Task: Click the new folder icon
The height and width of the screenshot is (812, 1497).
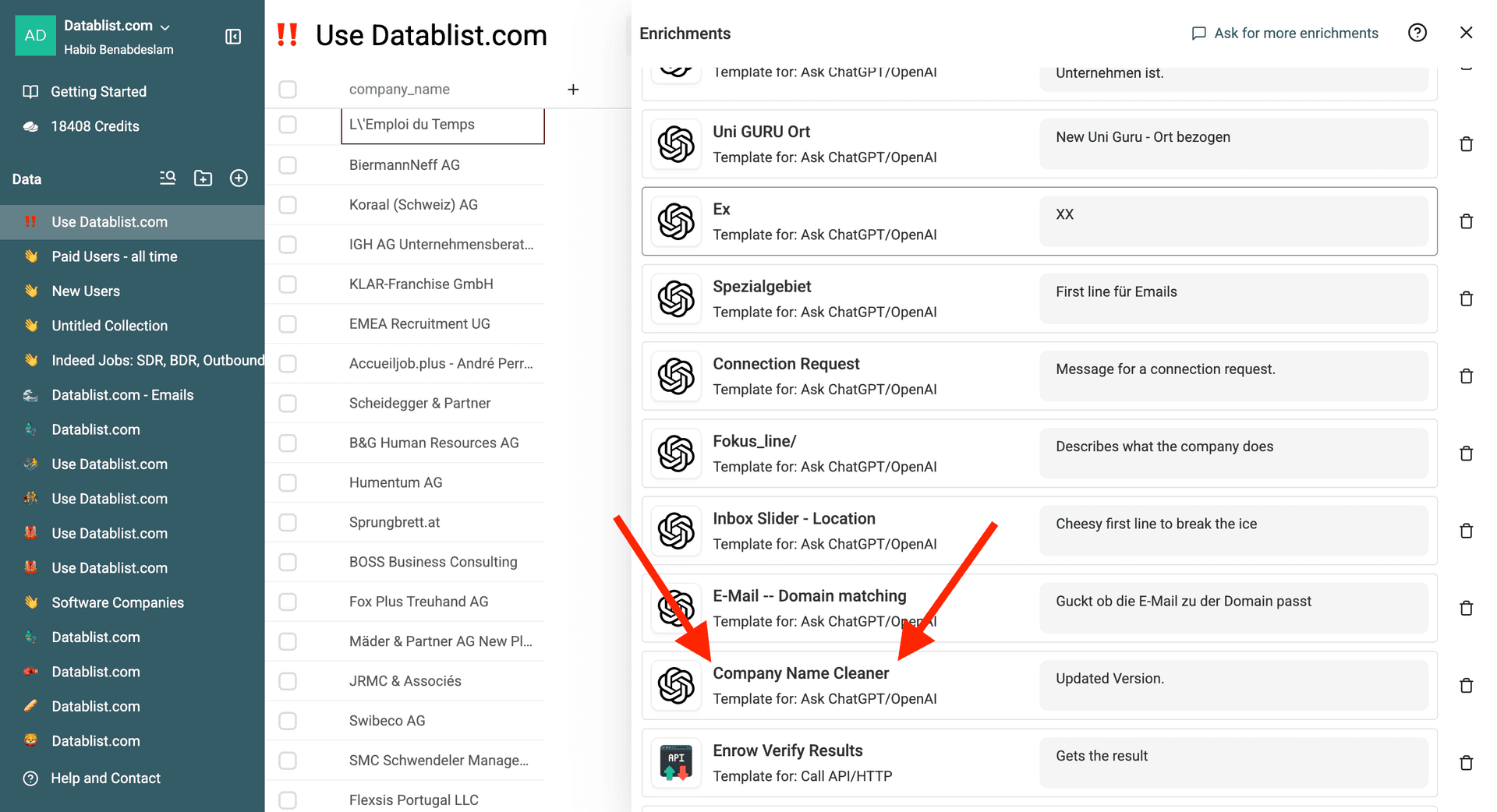Action: 203,178
